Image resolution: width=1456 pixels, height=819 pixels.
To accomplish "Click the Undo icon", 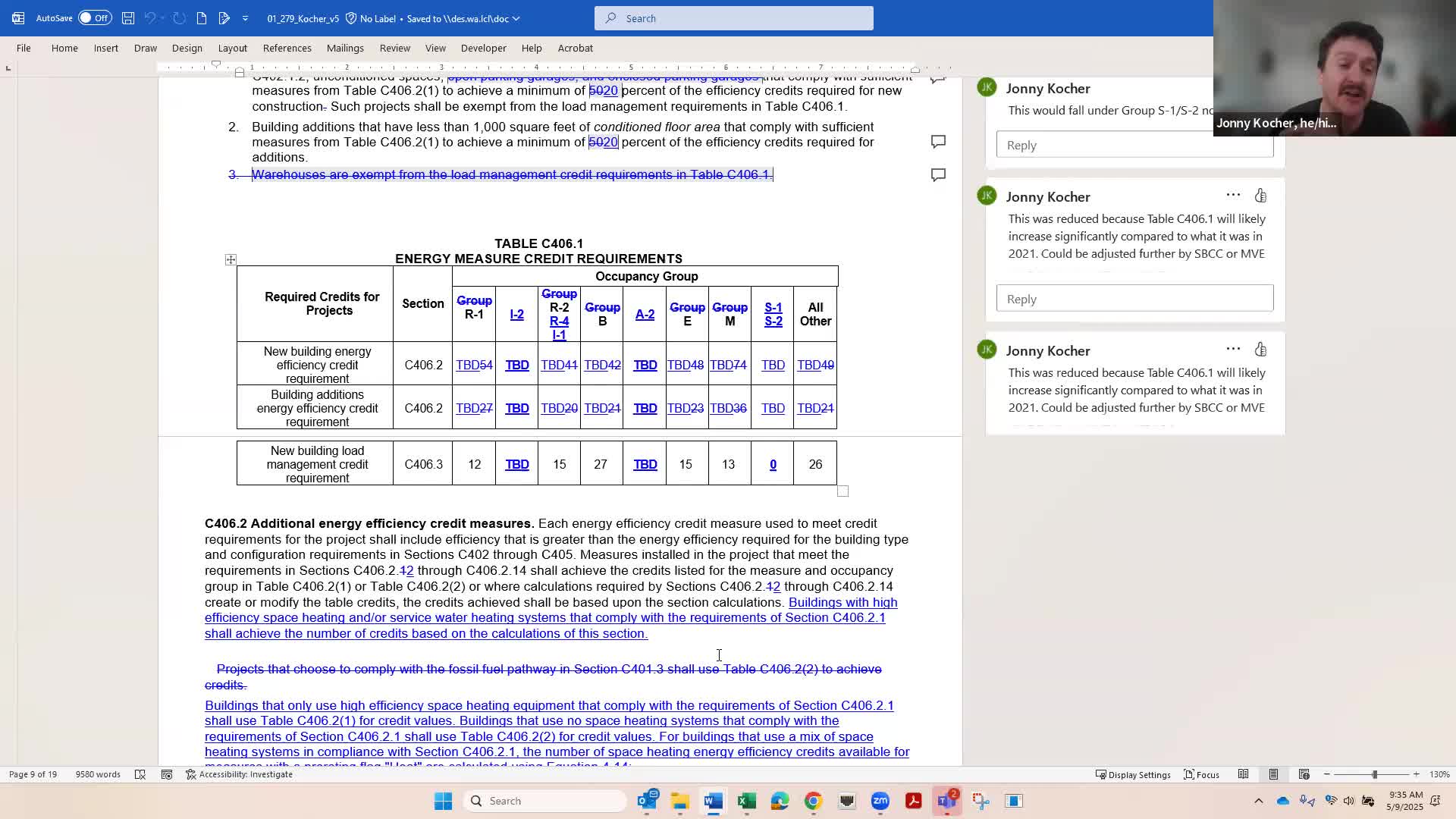I will click(150, 18).
